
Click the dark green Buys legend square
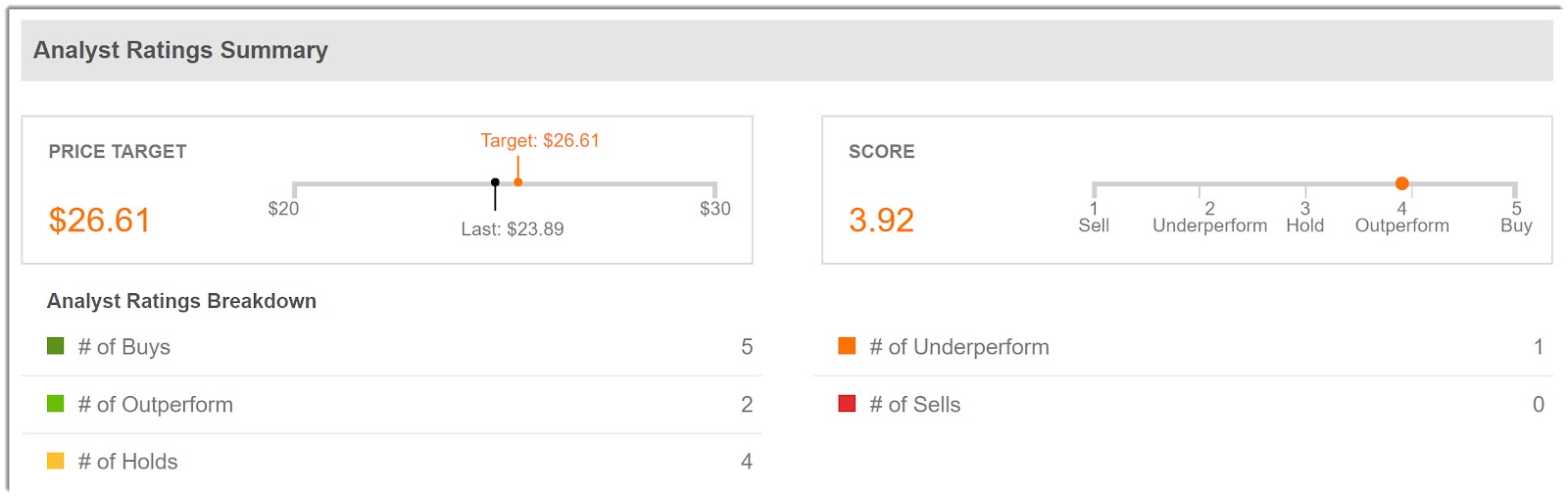click(x=56, y=346)
